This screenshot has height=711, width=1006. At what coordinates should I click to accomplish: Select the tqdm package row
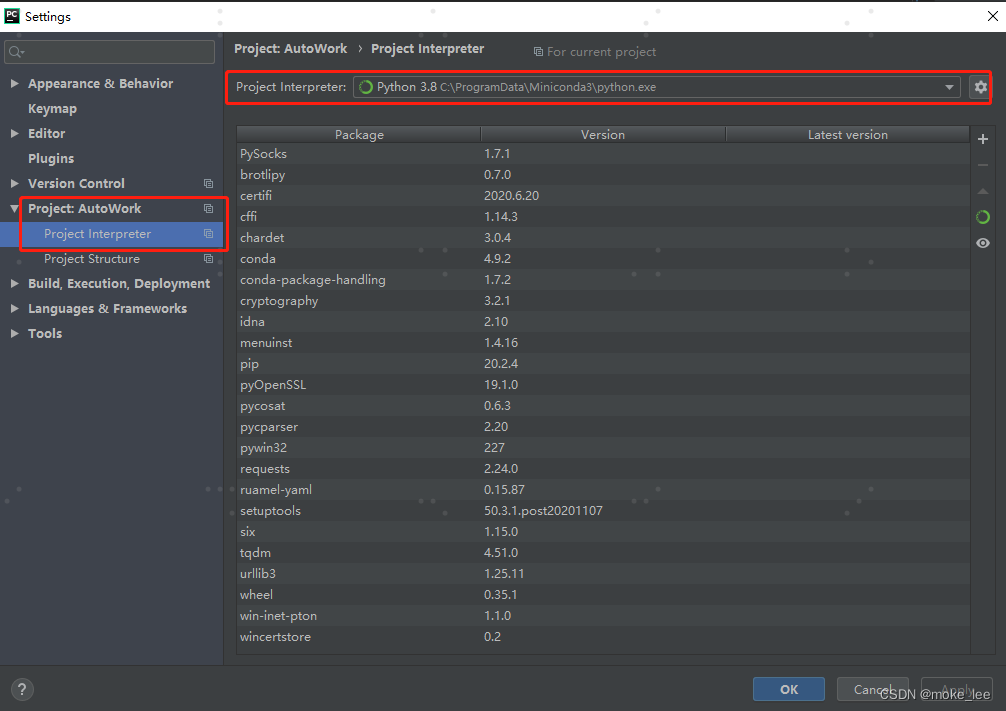pyautogui.click(x=603, y=553)
